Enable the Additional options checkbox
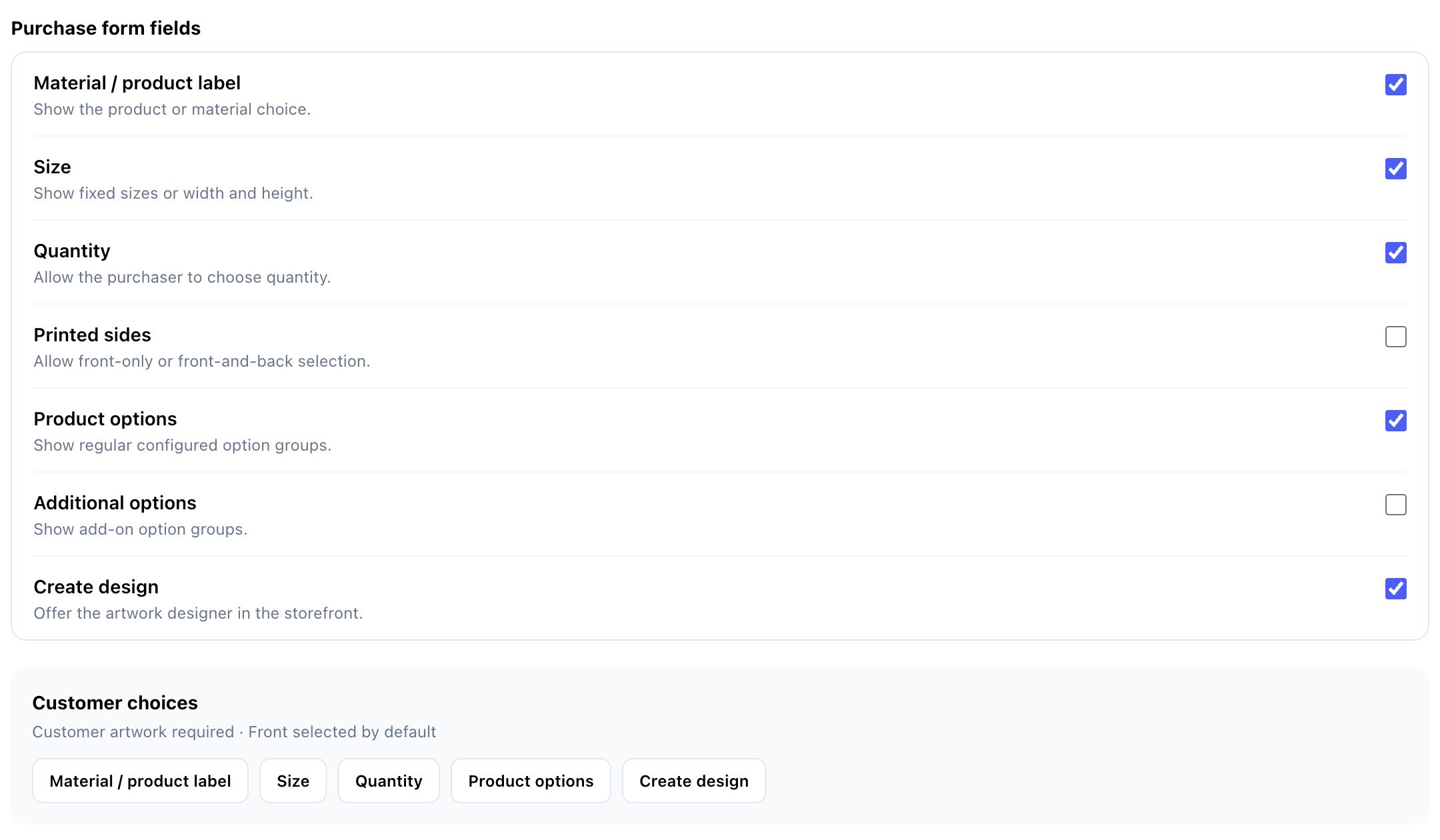The image size is (1440, 840). click(x=1395, y=505)
